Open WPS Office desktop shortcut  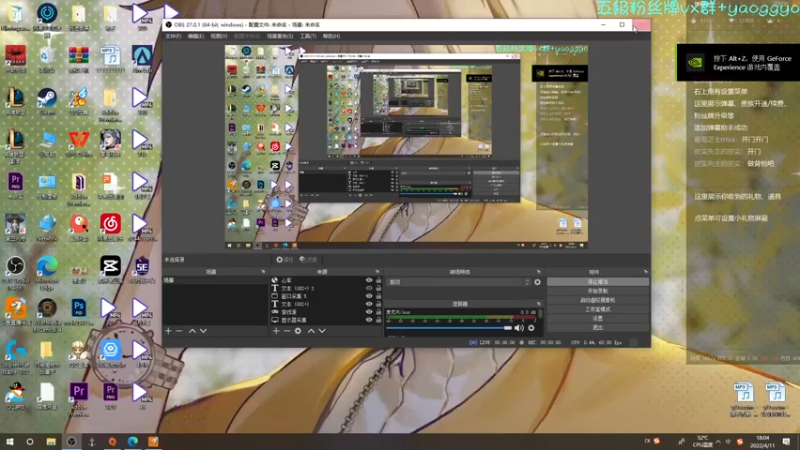(x=79, y=143)
